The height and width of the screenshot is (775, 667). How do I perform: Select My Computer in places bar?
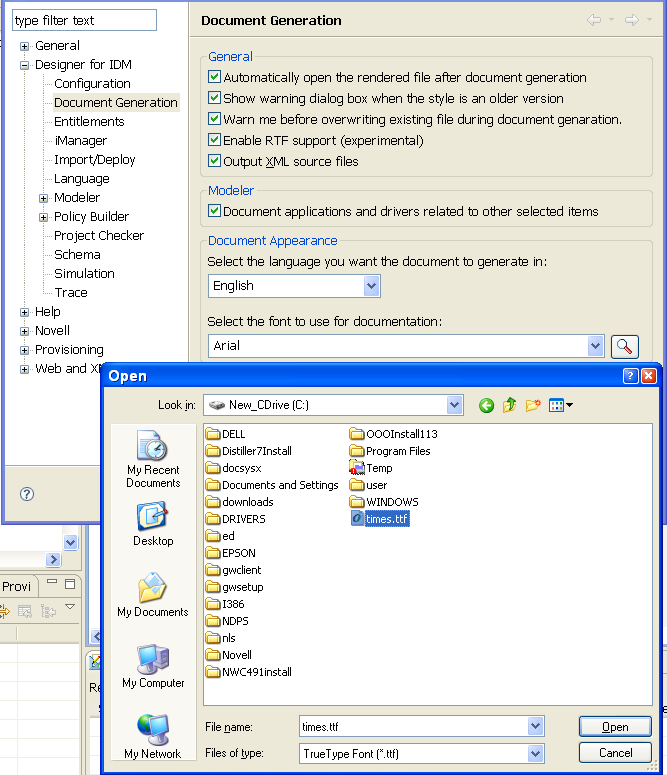153,666
